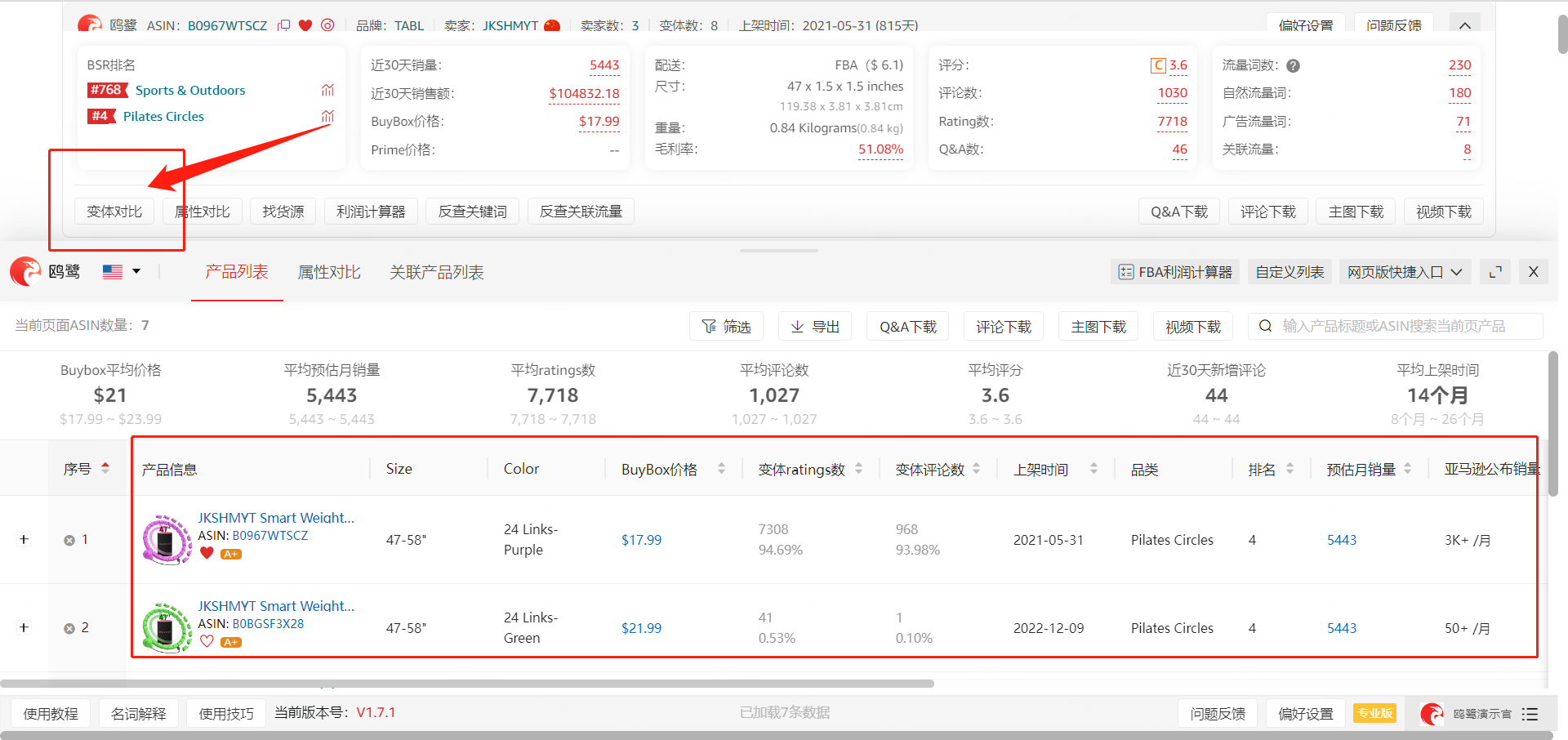Viewport: 1568px width, 740px height.
Task: Open the Sports & Outdoors category link
Action: pyautogui.click(x=190, y=90)
